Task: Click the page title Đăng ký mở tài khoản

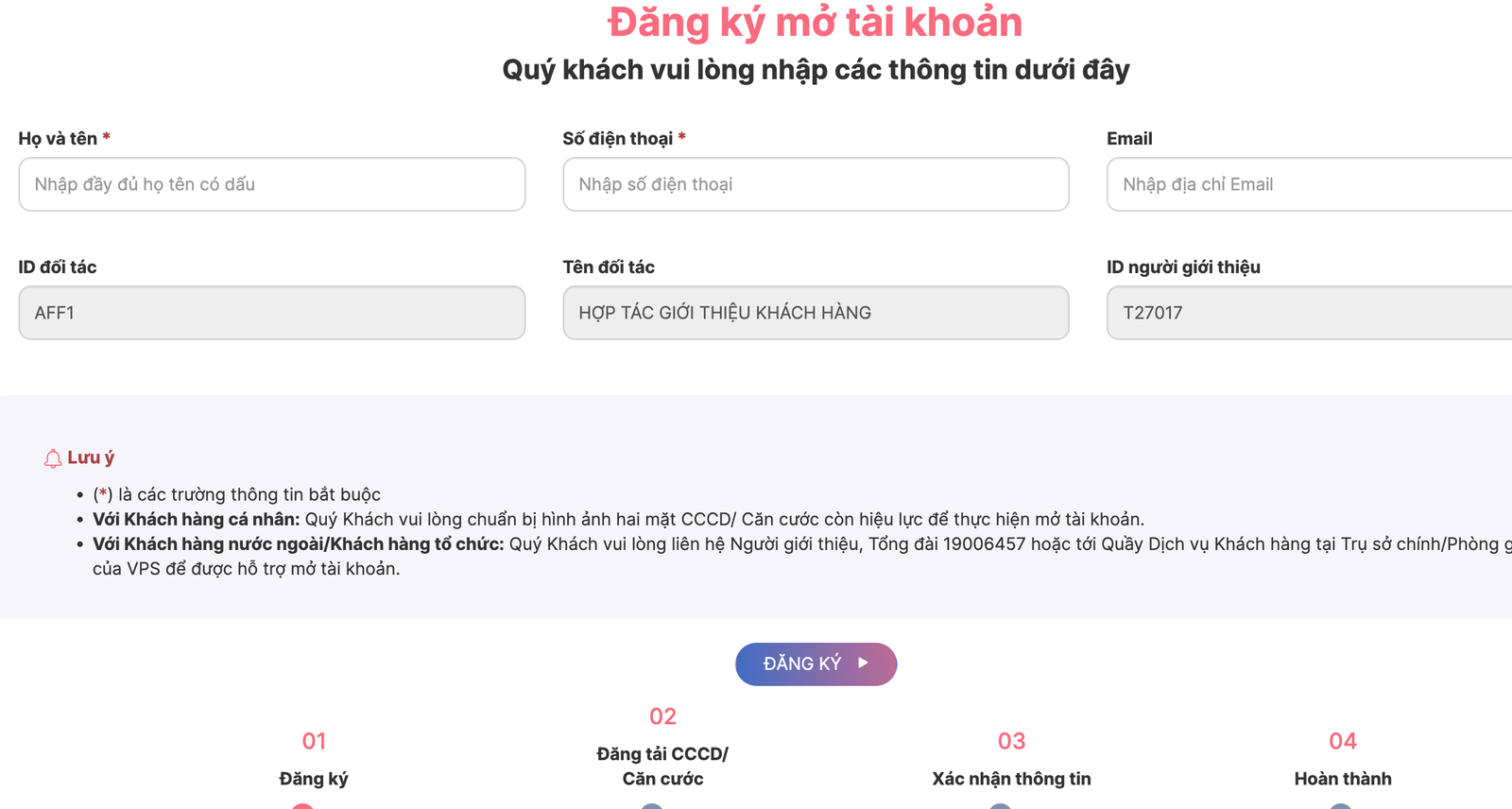Action: tap(816, 23)
